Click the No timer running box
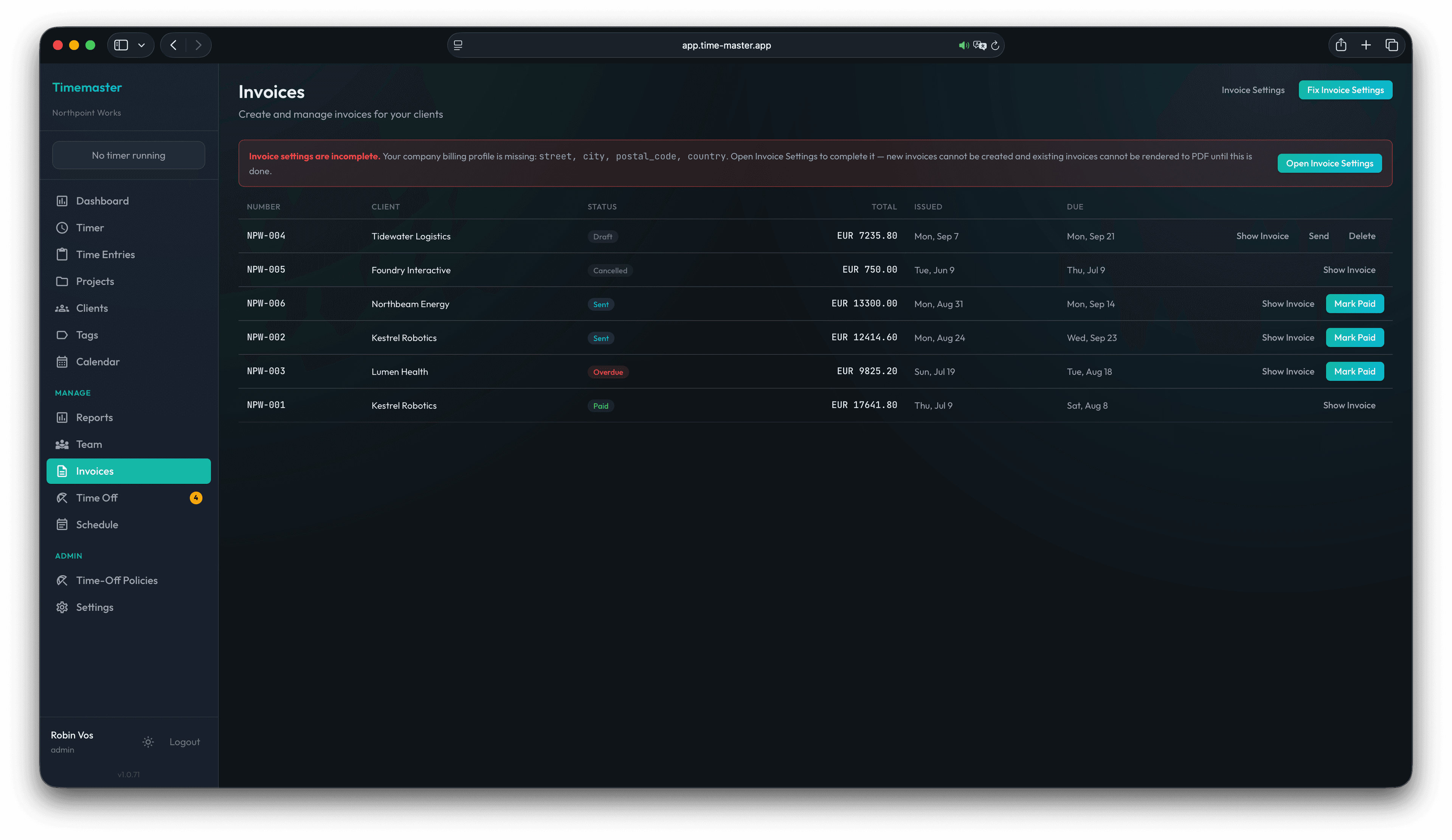 129,155
